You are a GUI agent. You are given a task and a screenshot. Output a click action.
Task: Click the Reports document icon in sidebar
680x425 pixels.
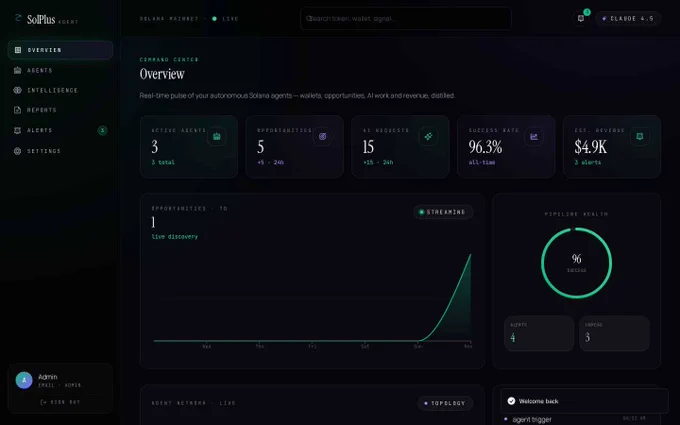click(x=17, y=110)
